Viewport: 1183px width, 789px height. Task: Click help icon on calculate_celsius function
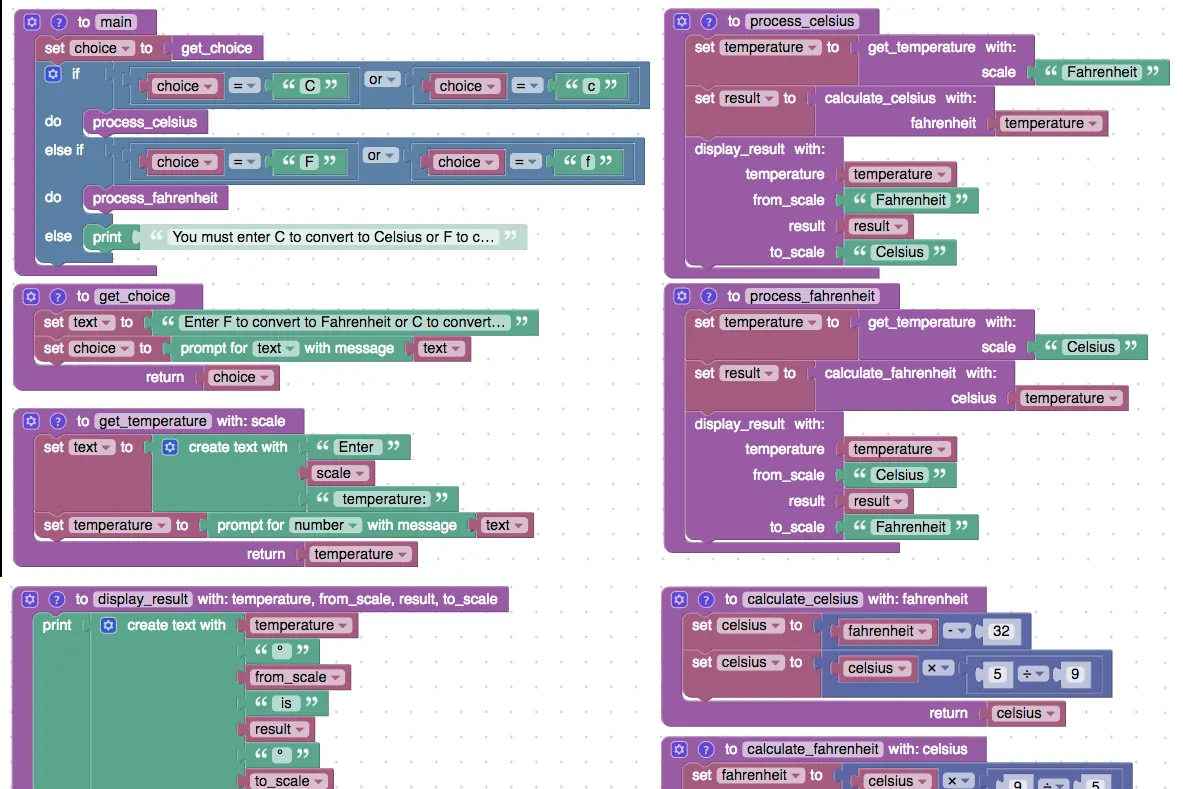706,600
